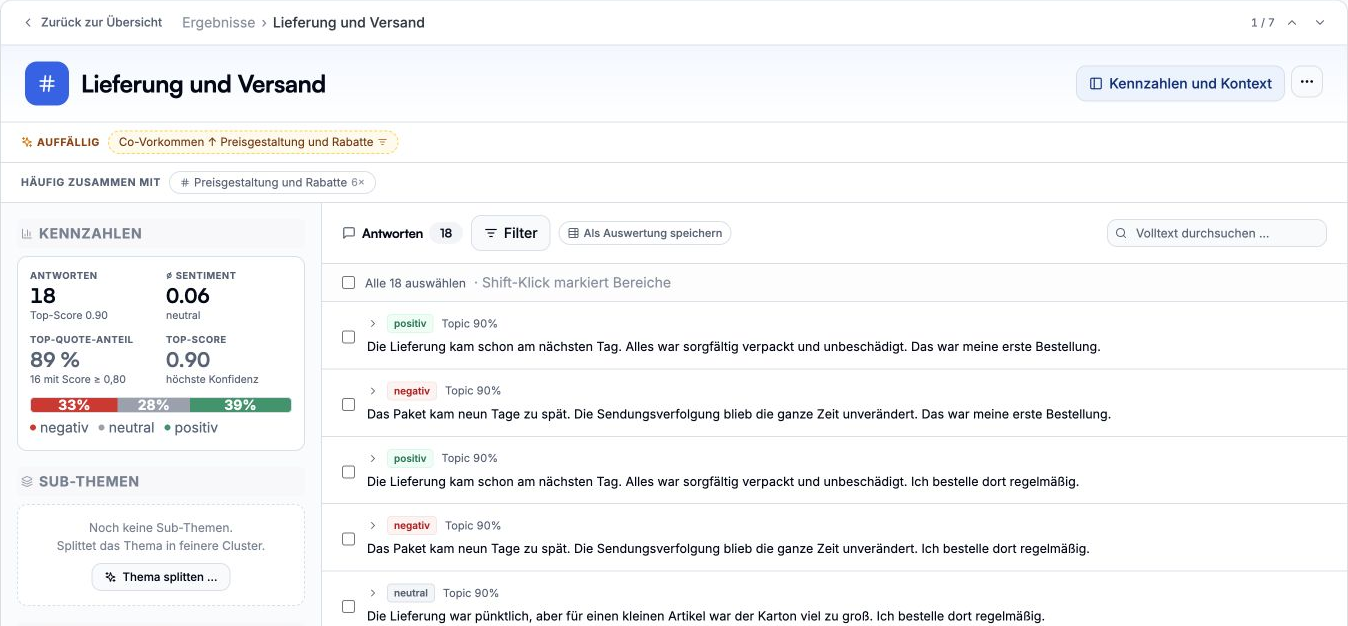Select response 'Paket kam neun Tage ... erste Bestellung'
Screen dimensions: 1348x626
pyautogui.click(x=349, y=404)
